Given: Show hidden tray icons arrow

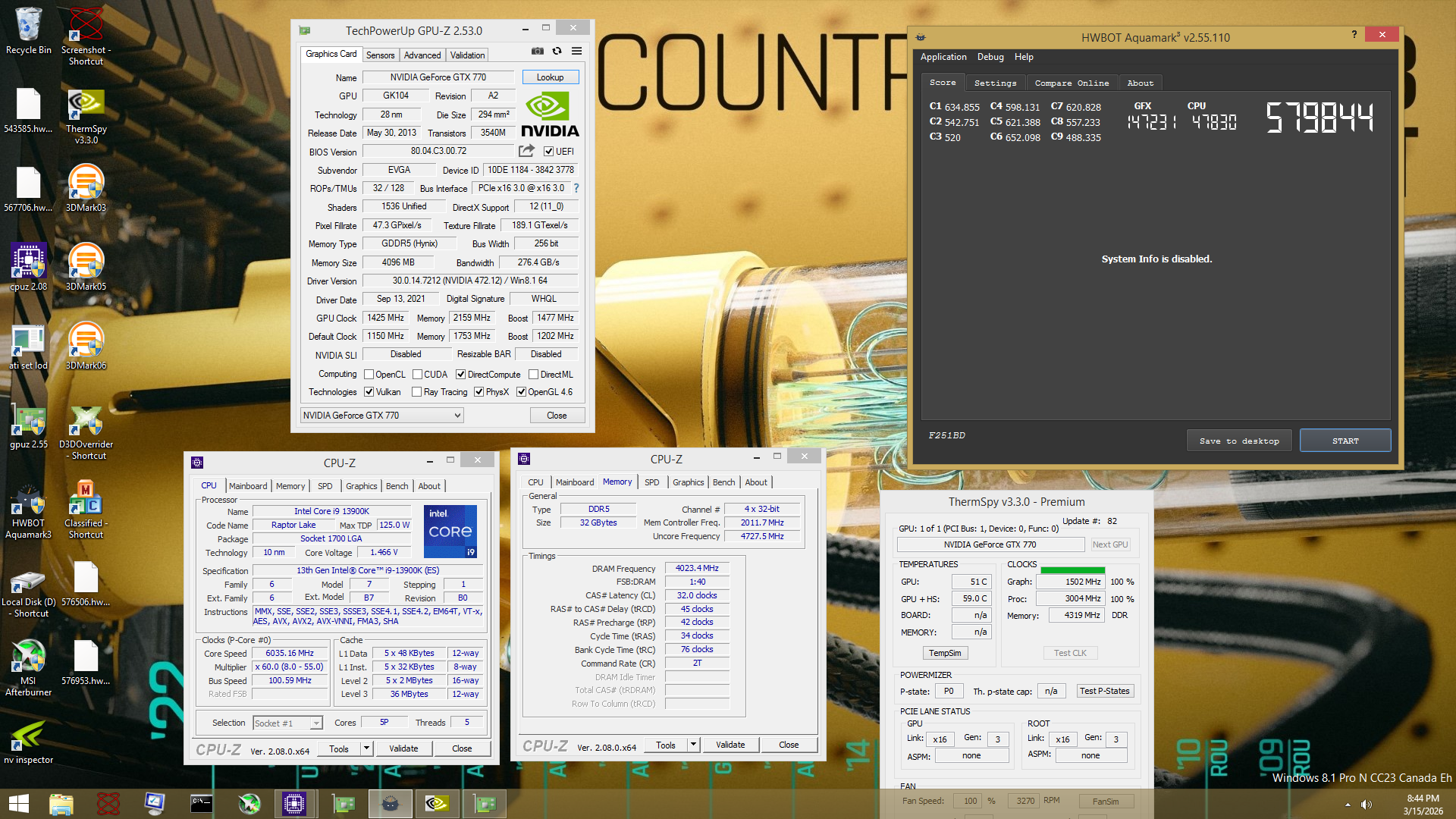Looking at the screenshot, I should 1348,805.
